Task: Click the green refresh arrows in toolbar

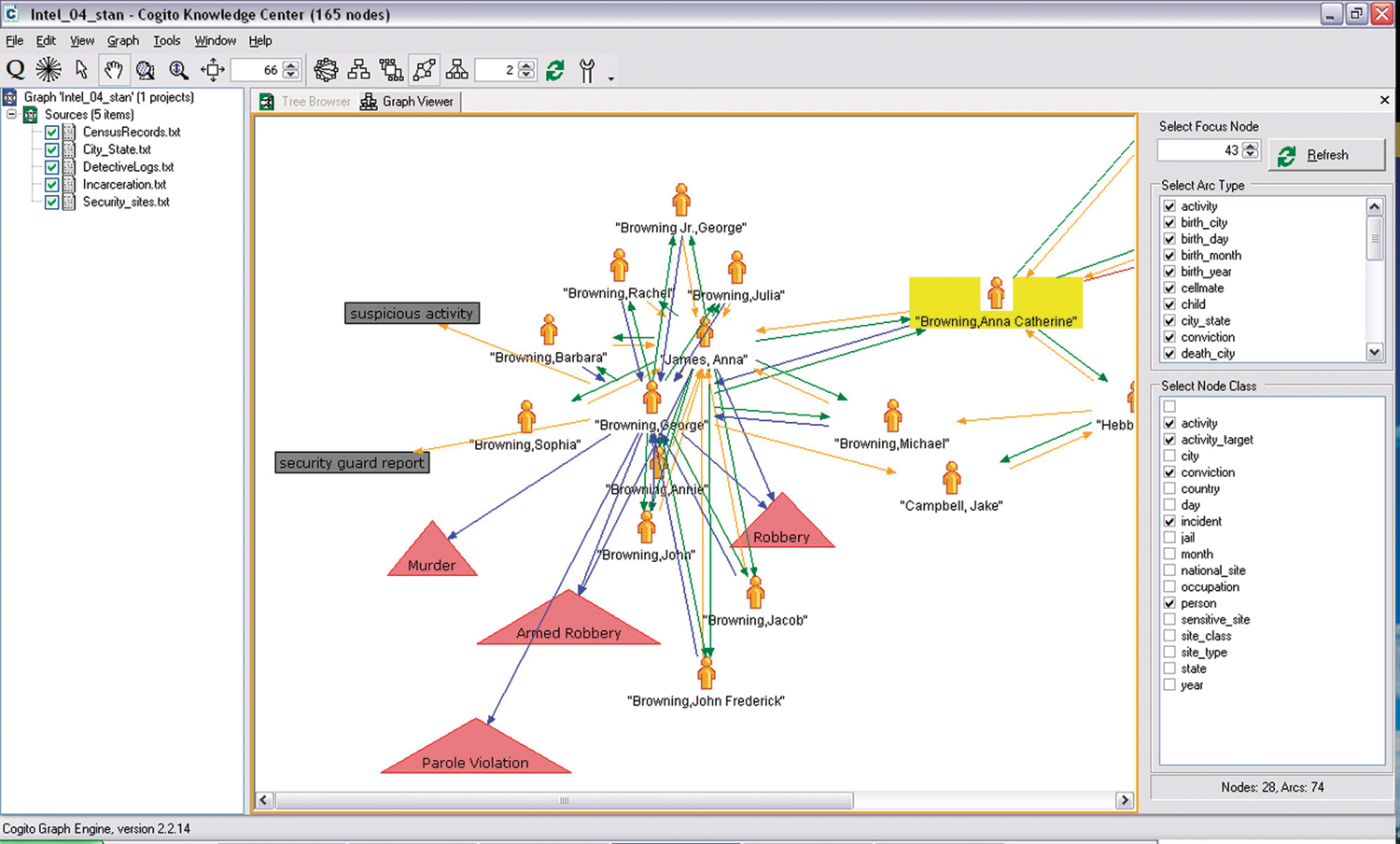Action: click(x=555, y=71)
